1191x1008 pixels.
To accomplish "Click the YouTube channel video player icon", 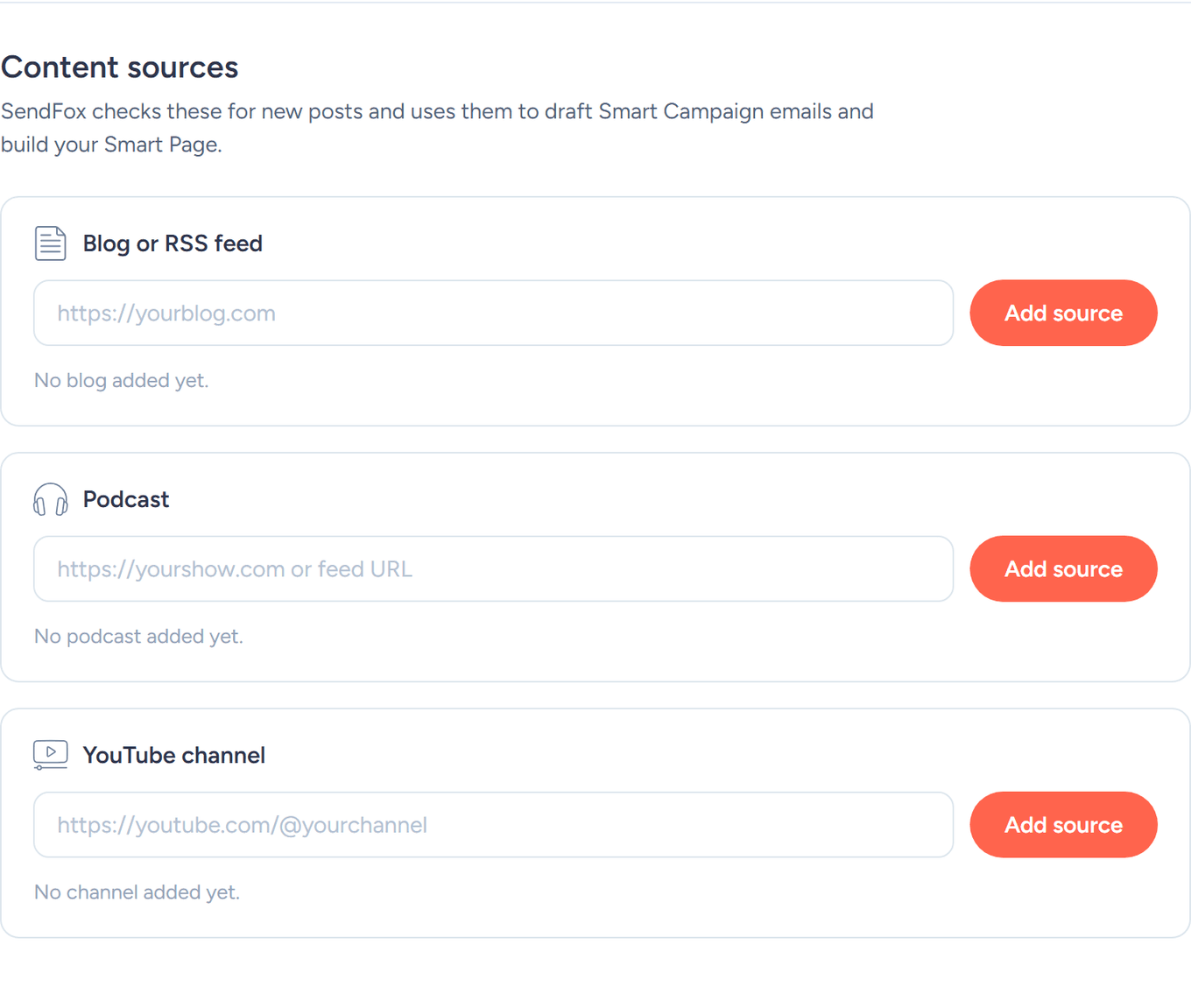I will click(50, 755).
